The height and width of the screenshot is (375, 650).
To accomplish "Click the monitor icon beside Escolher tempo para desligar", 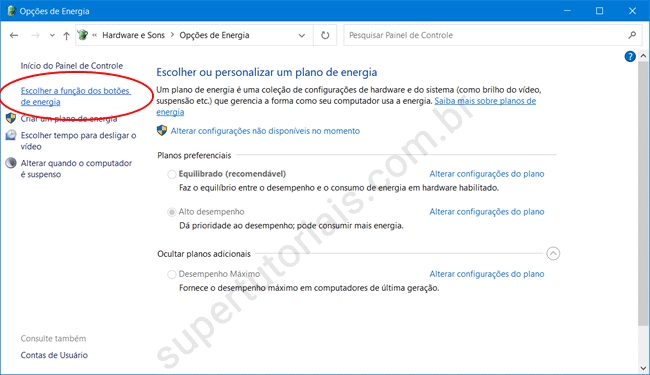I will point(11,135).
